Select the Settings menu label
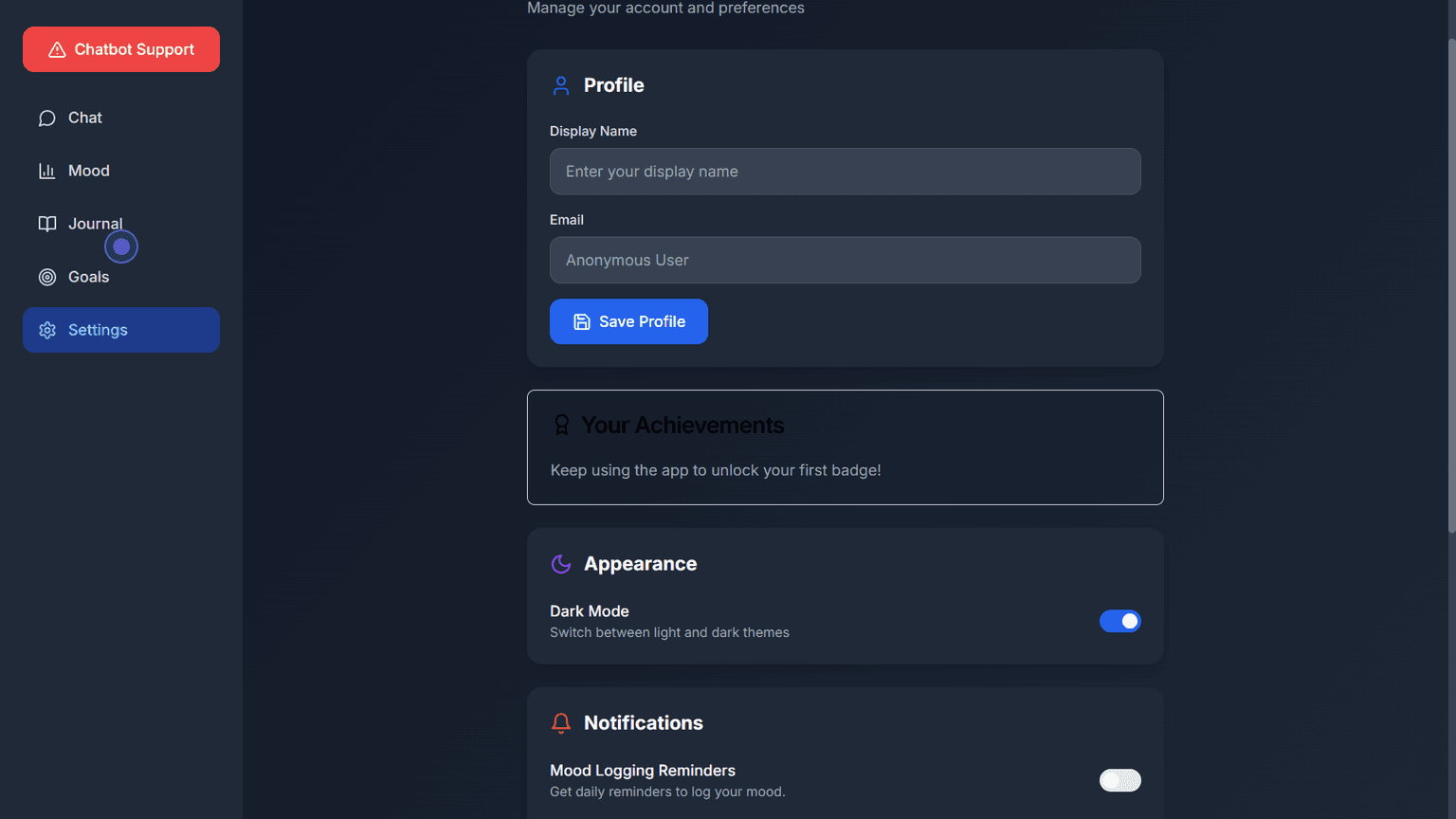The width and height of the screenshot is (1456, 819). 98,330
